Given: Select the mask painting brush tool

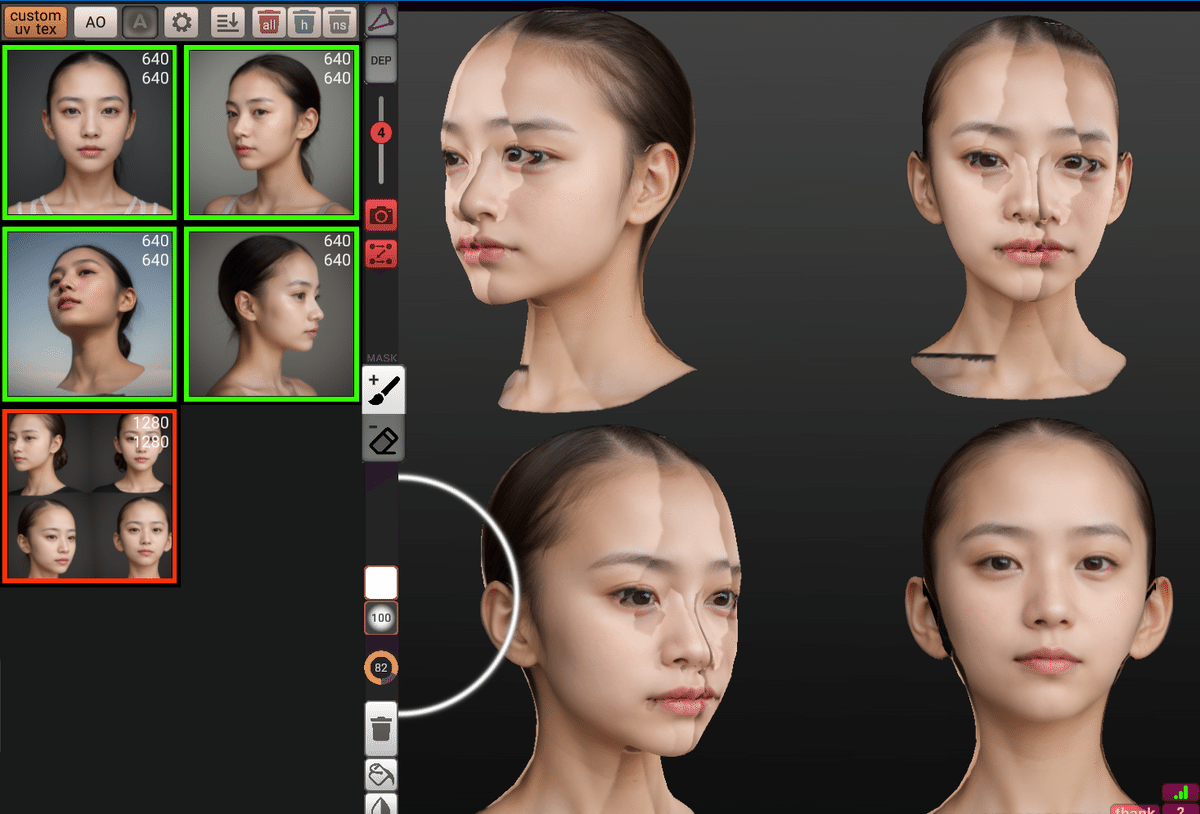Looking at the screenshot, I should (381, 388).
